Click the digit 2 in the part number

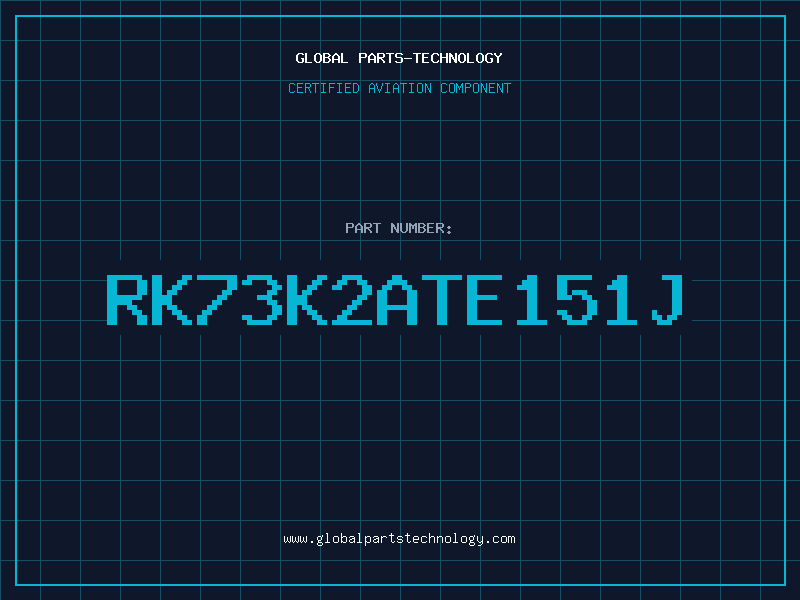pos(353,300)
